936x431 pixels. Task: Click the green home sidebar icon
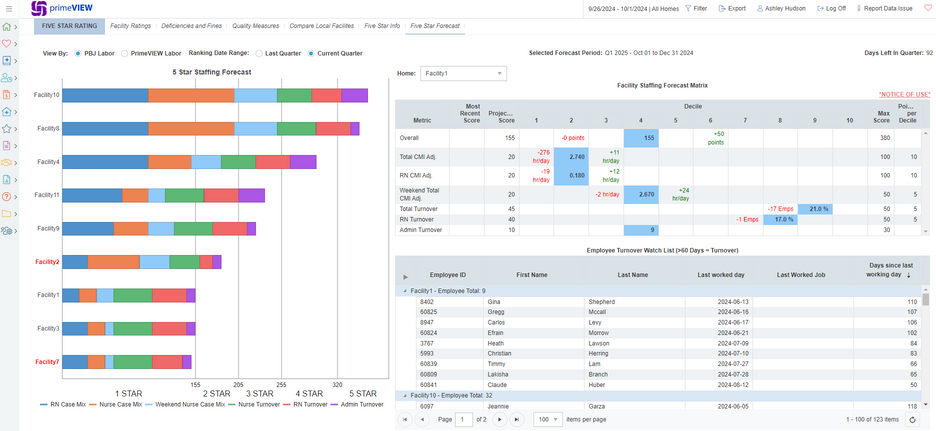(x=7, y=27)
